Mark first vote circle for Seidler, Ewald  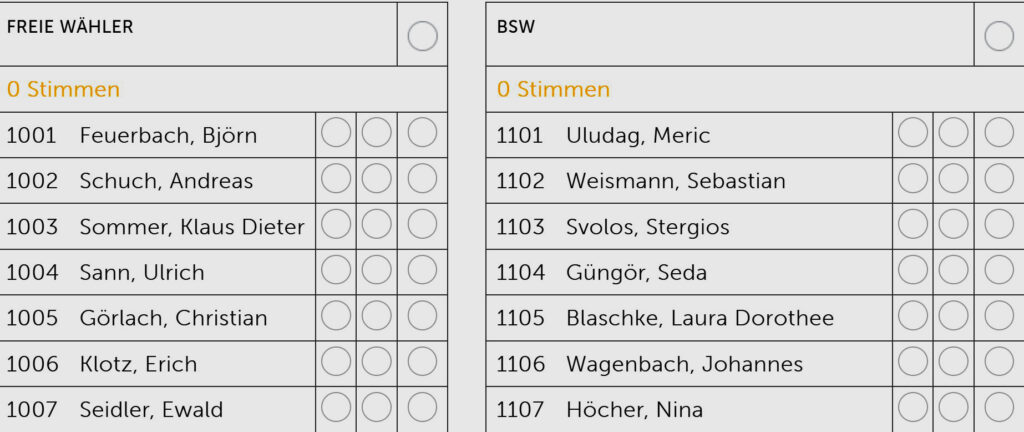336,407
